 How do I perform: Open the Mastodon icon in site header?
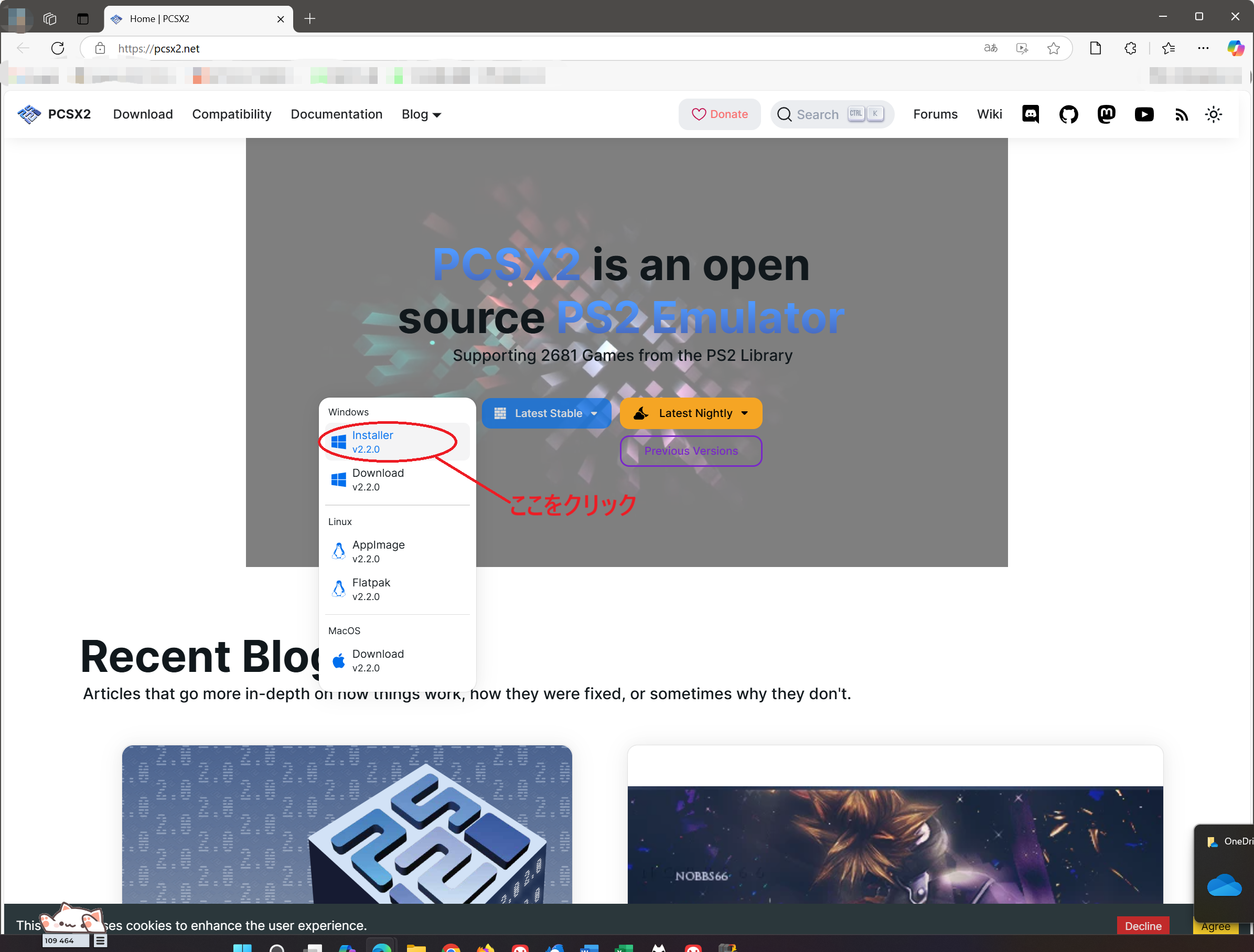[1106, 114]
